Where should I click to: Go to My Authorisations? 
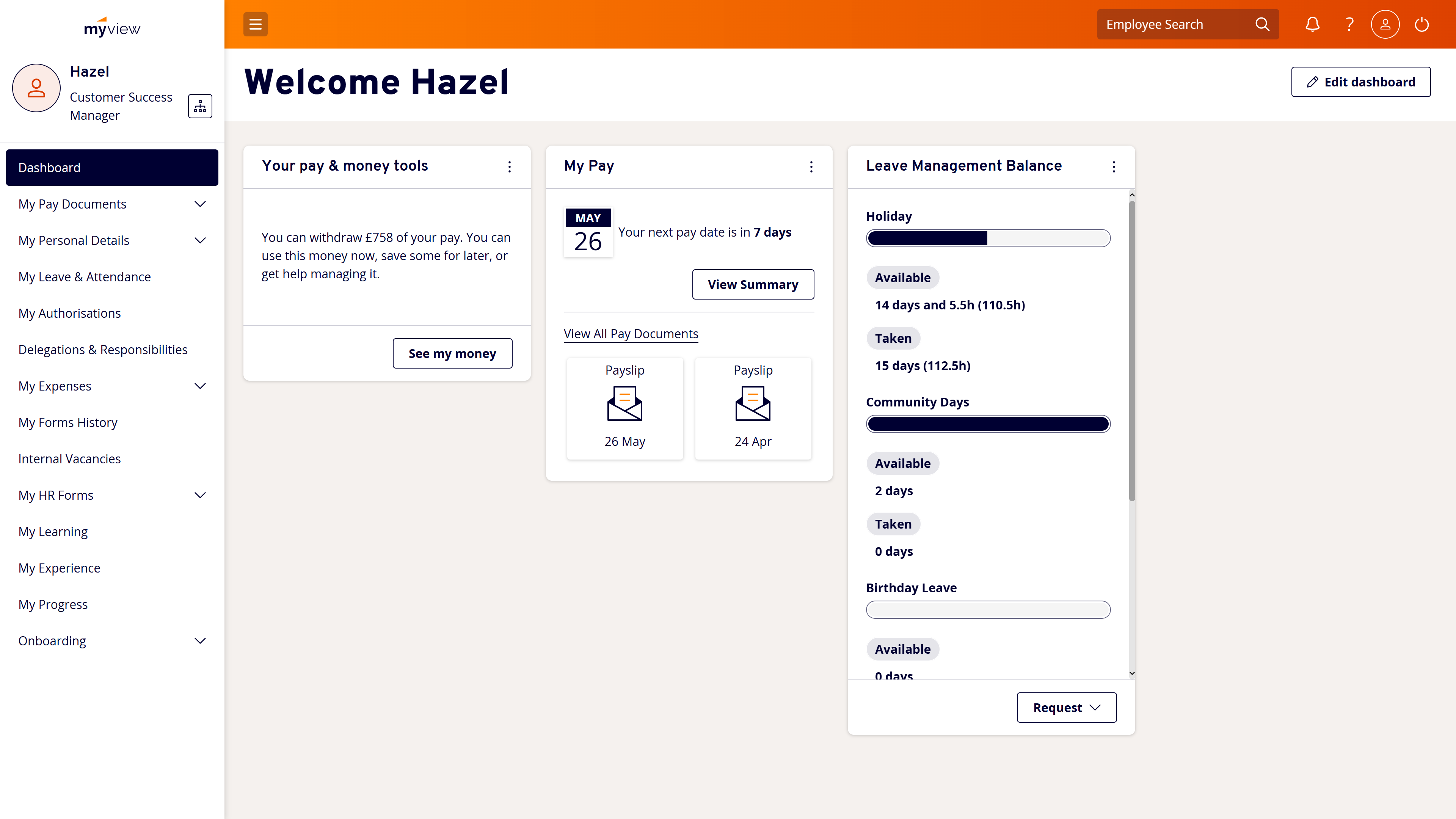pyautogui.click(x=112, y=313)
